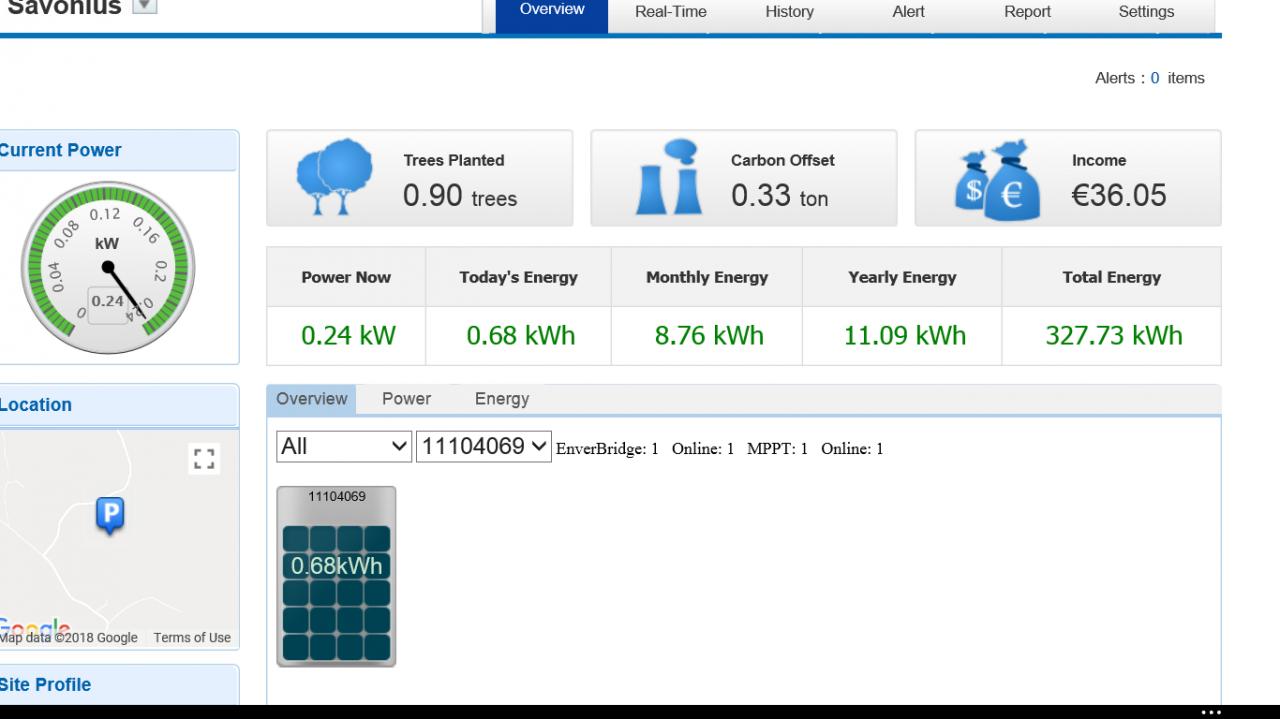This screenshot has height=719, width=1280.
Task: Click the blue P map marker
Action: [x=110, y=515]
